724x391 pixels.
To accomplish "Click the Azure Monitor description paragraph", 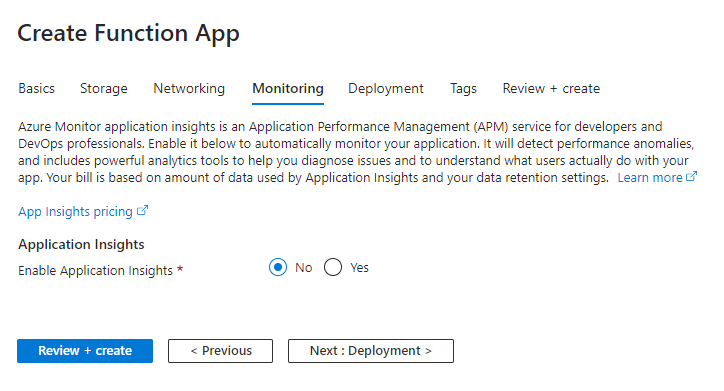I will (x=356, y=152).
